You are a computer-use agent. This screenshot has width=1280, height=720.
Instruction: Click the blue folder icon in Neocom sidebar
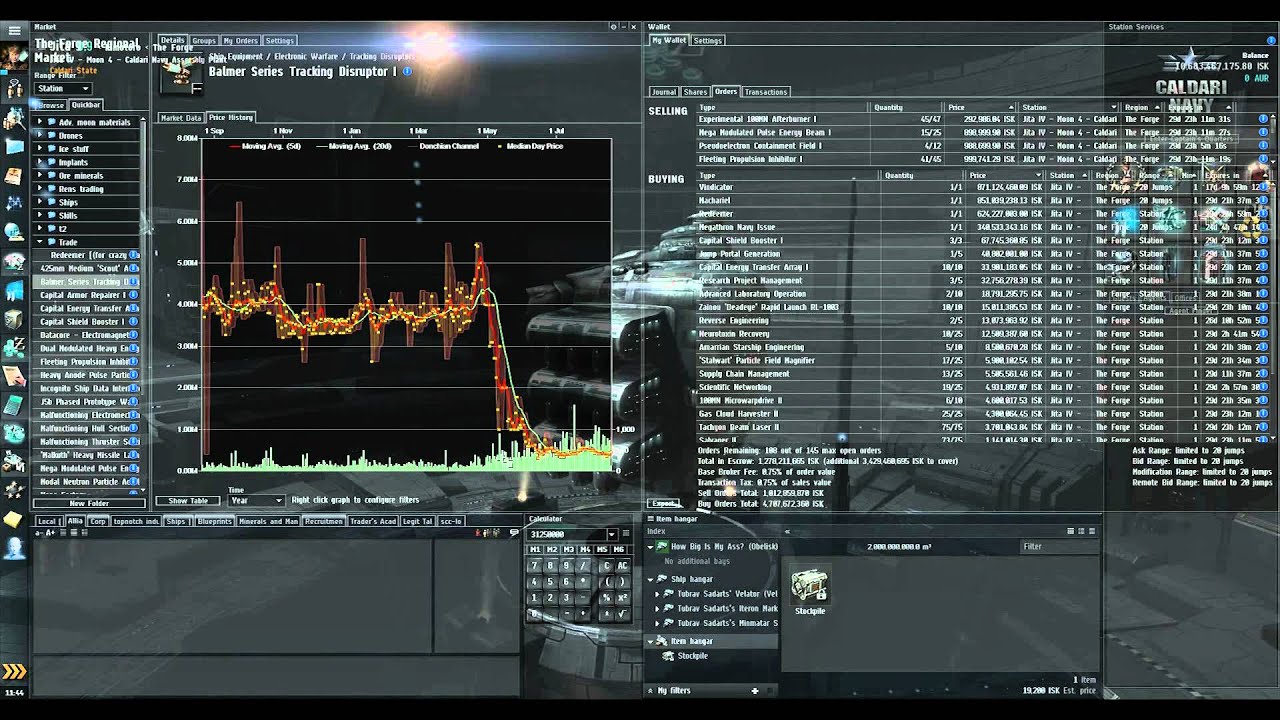tap(14, 146)
